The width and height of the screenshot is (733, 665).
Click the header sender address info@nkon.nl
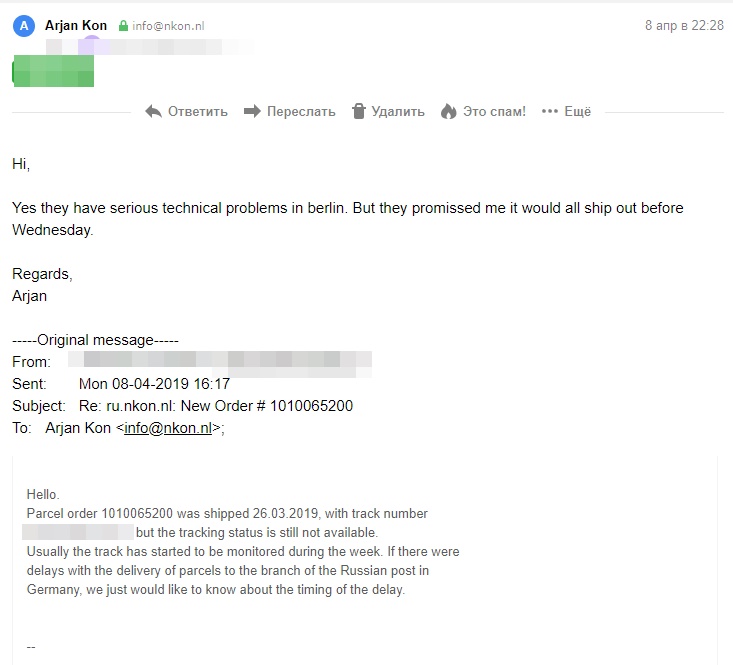[168, 26]
